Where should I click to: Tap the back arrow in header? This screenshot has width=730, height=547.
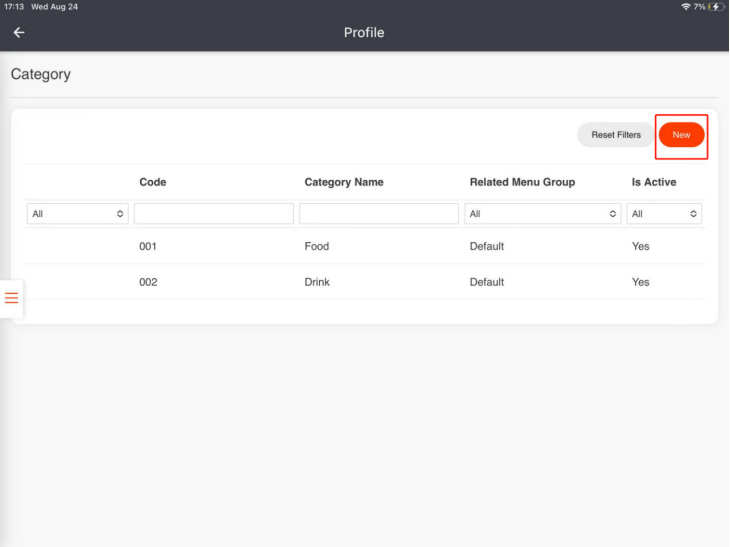tap(19, 33)
